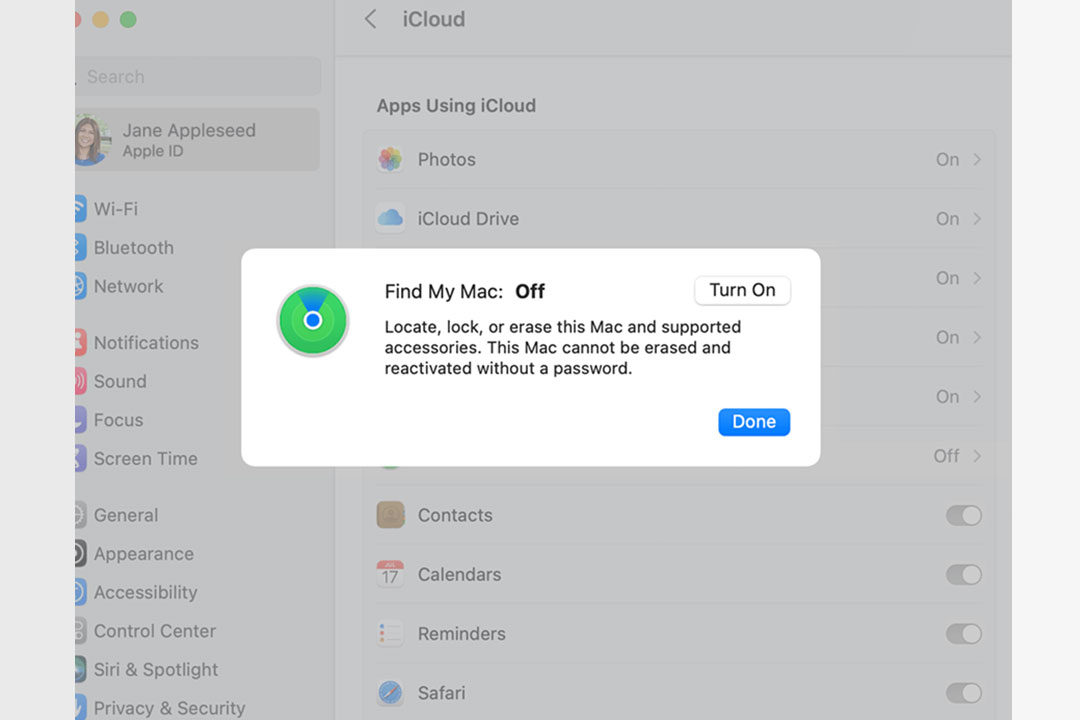Click Done to dismiss the dialog
The height and width of the screenshot is (720, 1080).
click(x=754, y=422)
